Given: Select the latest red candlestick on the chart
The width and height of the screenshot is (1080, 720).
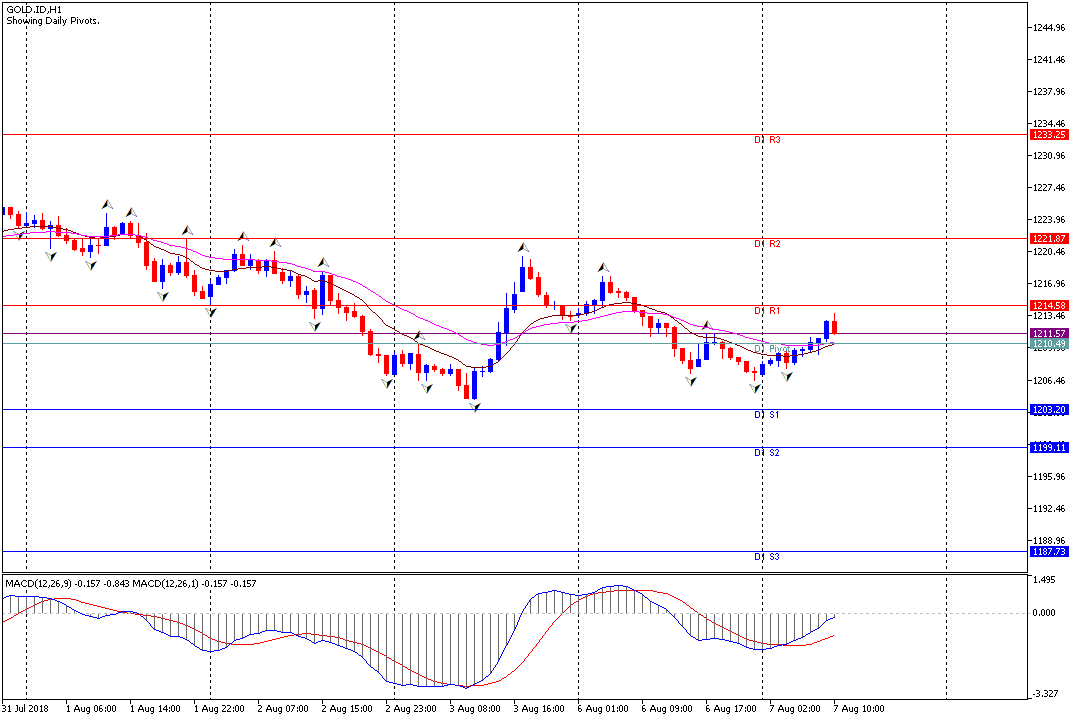Looking at the screenshot, I should tap(834, 325).
